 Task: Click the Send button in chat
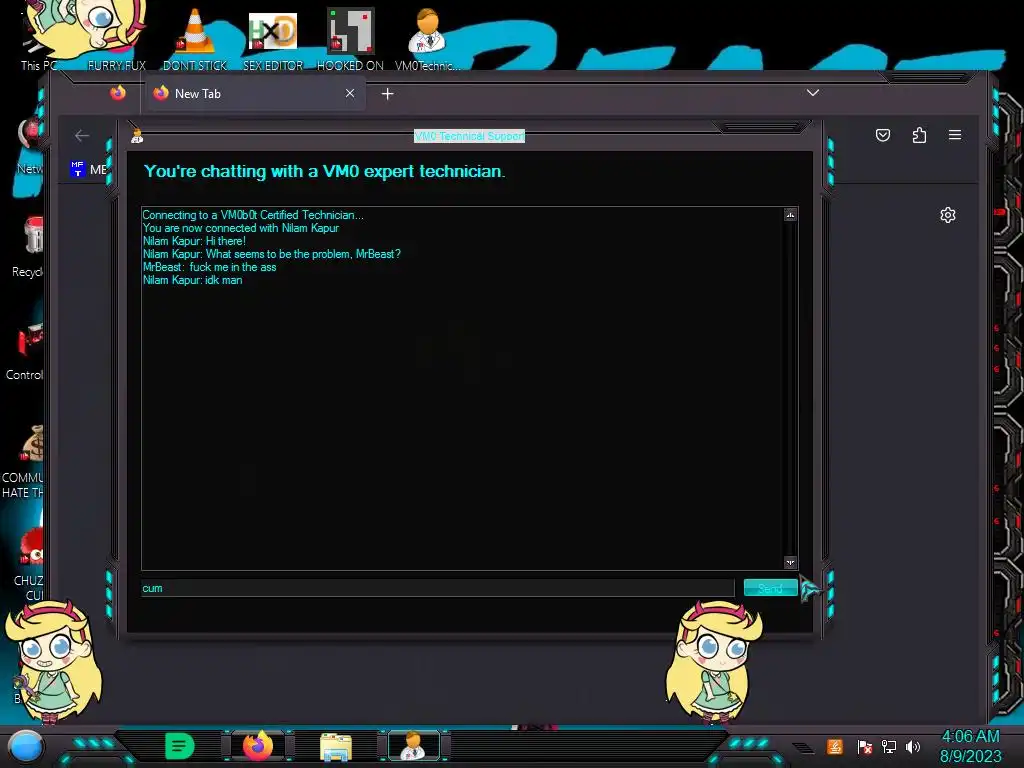pos(770,588)
